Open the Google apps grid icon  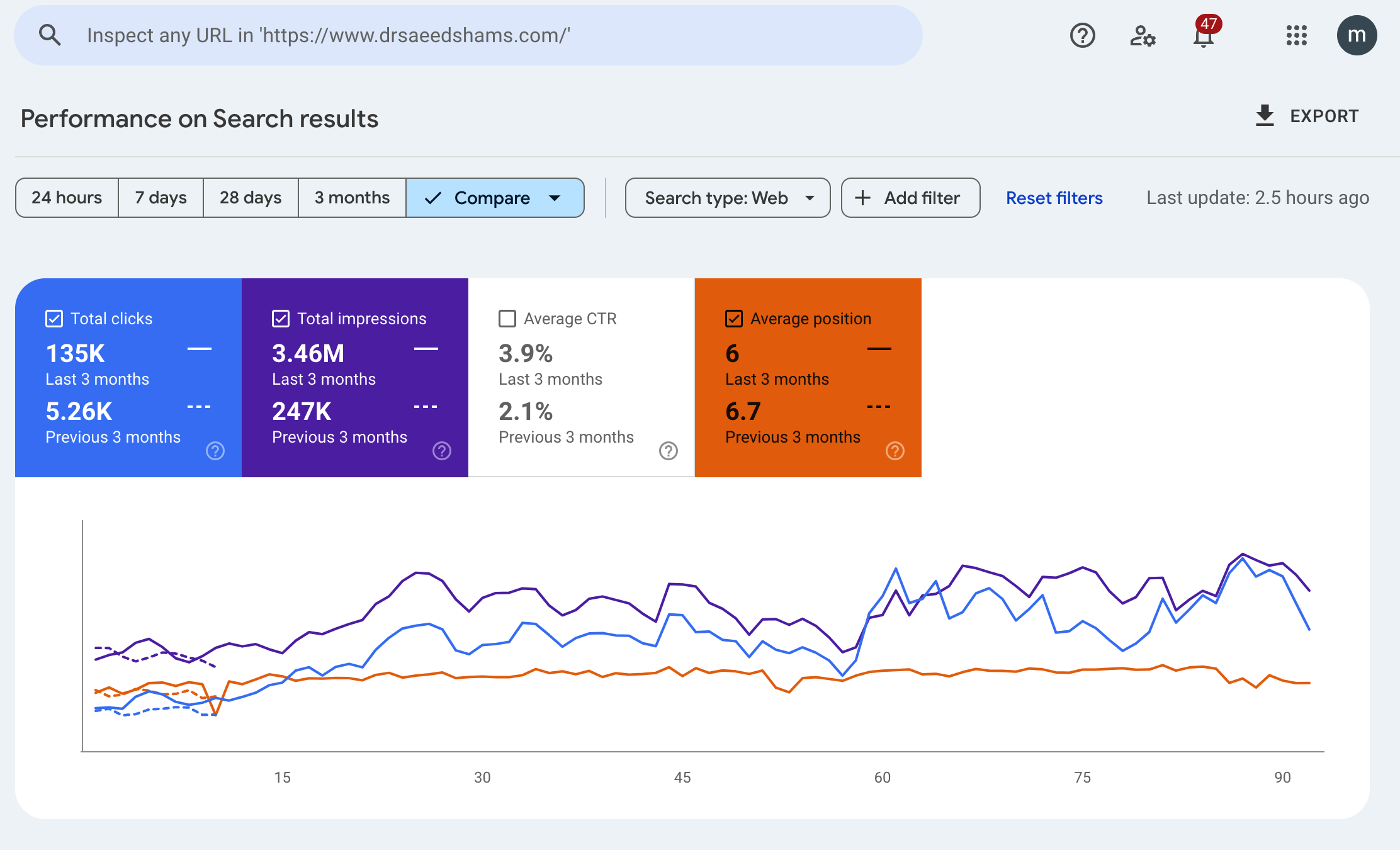click(1296, 35)
